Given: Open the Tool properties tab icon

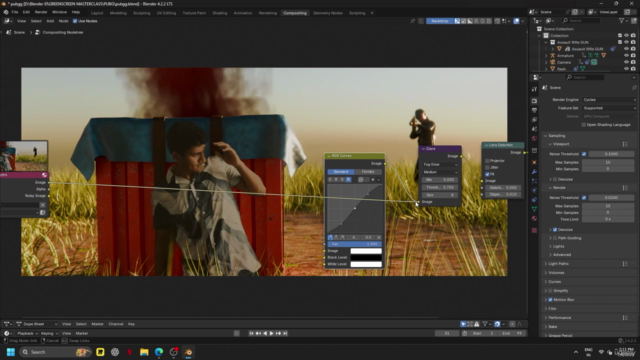Looking at the screenshot, I should tap(534, 89).
